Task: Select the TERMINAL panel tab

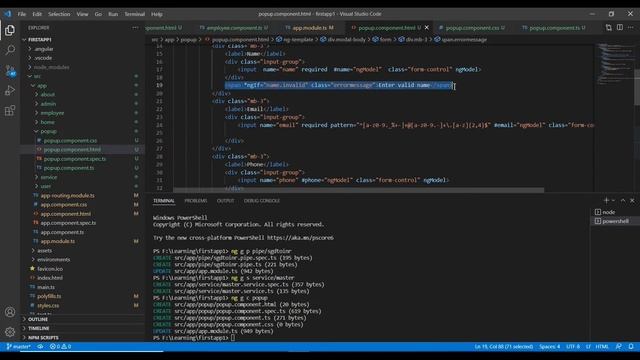Action: (164, 201)
